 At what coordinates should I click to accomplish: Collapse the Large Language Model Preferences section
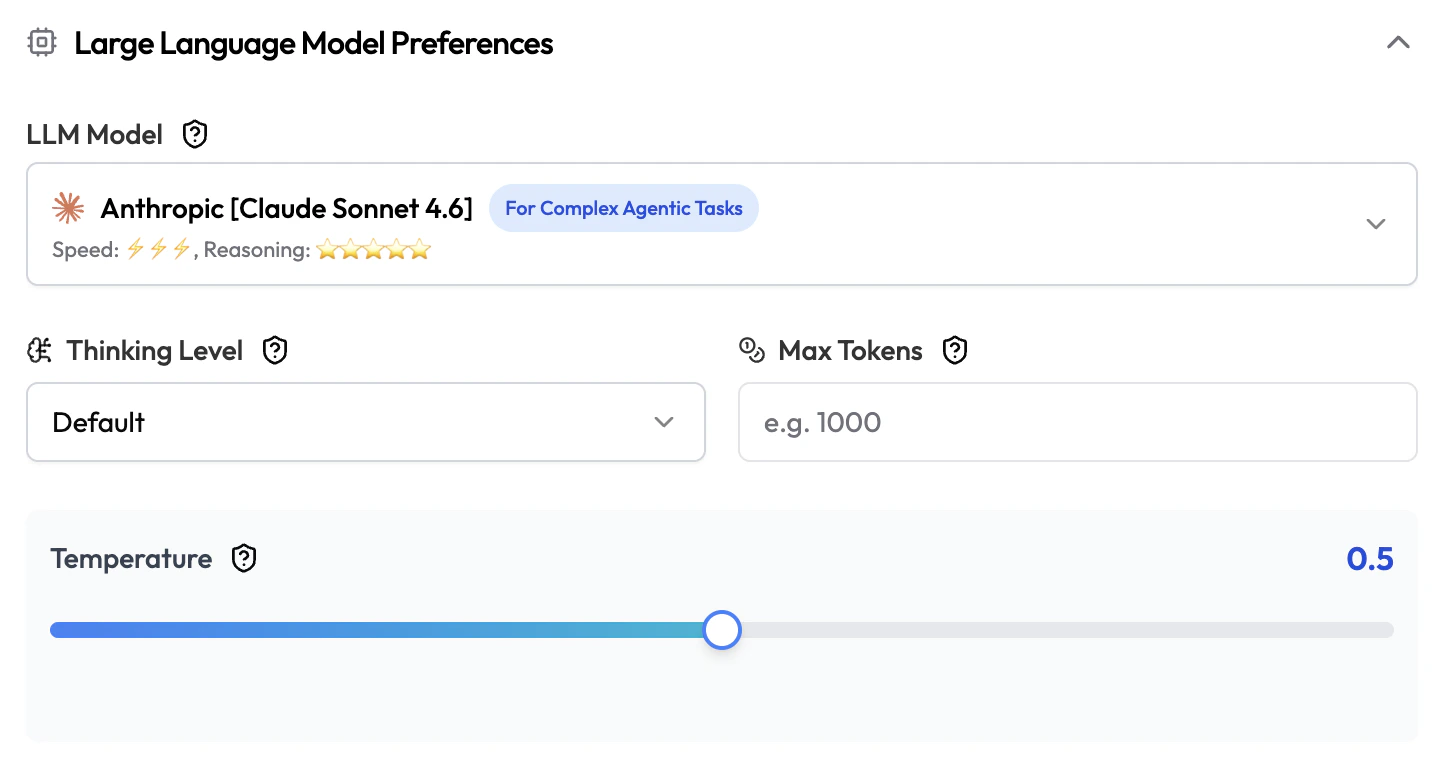(1398, 43)
